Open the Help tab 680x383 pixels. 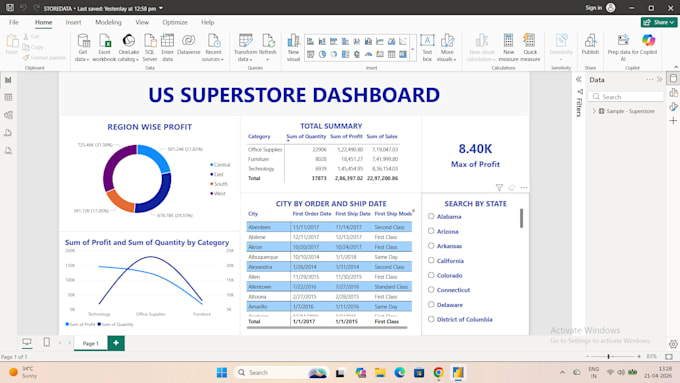point(207,22)
